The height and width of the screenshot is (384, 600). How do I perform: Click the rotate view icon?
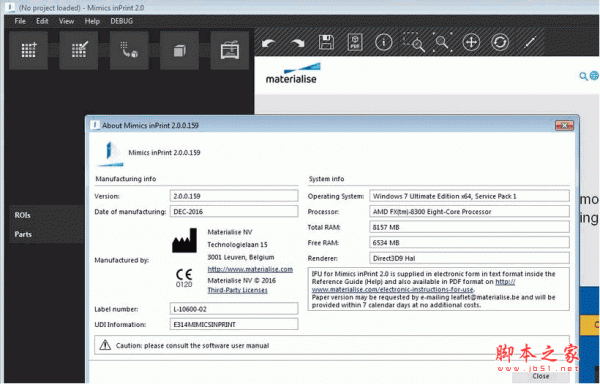pos(500,42)
